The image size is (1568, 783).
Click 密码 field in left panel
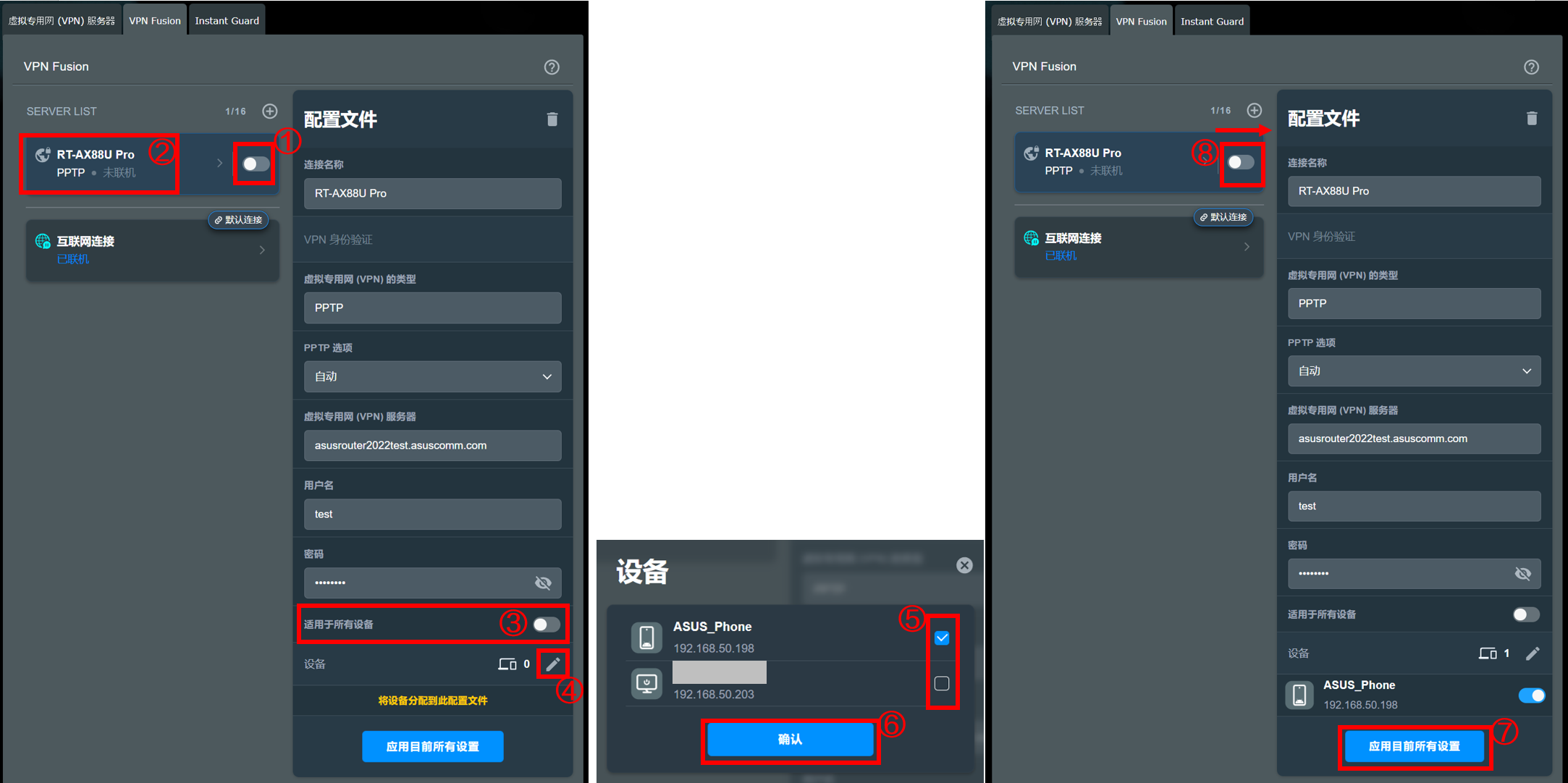[433, 583]
